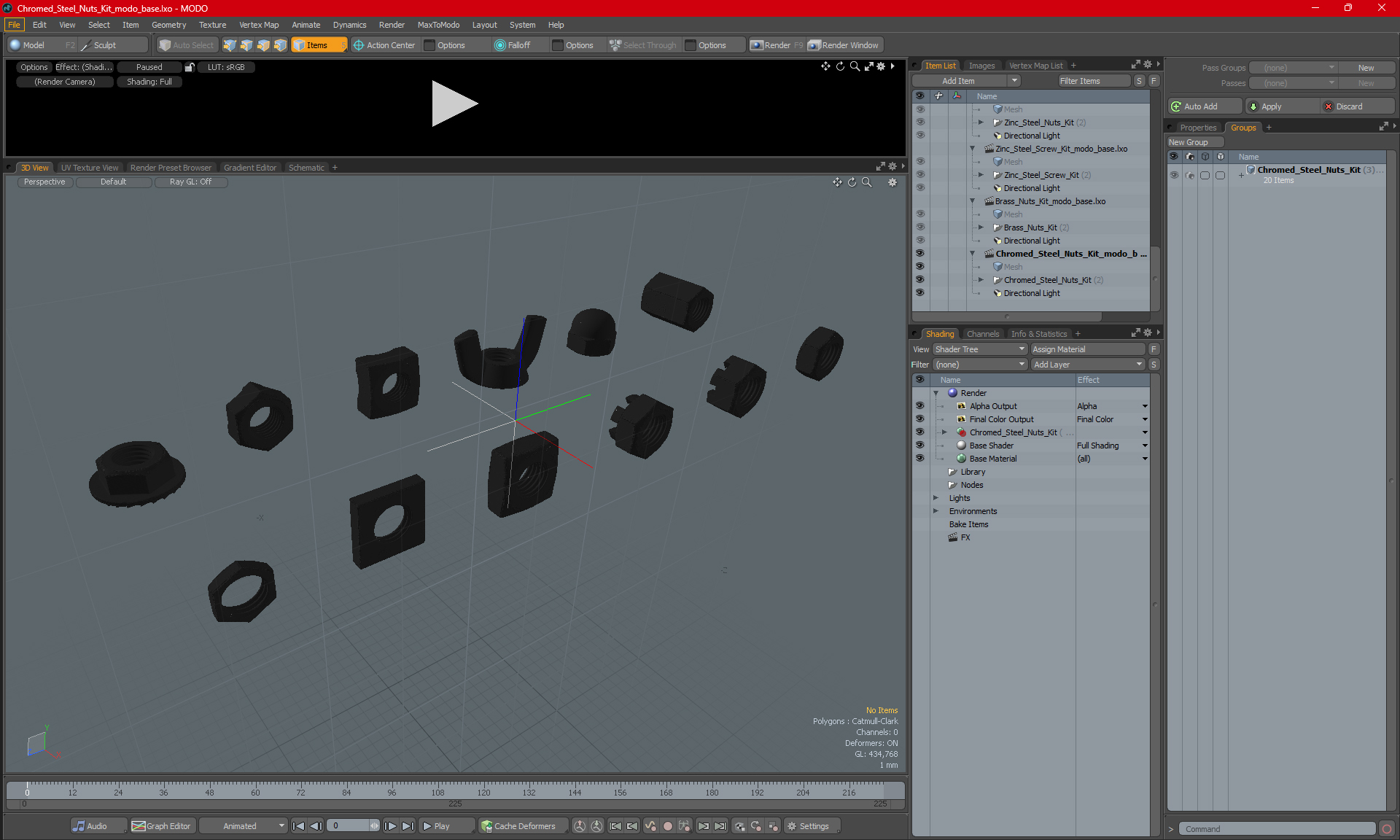Click the Items selection mode button
This screenshot has width=1400, height=840.
(x=319, y=45)
